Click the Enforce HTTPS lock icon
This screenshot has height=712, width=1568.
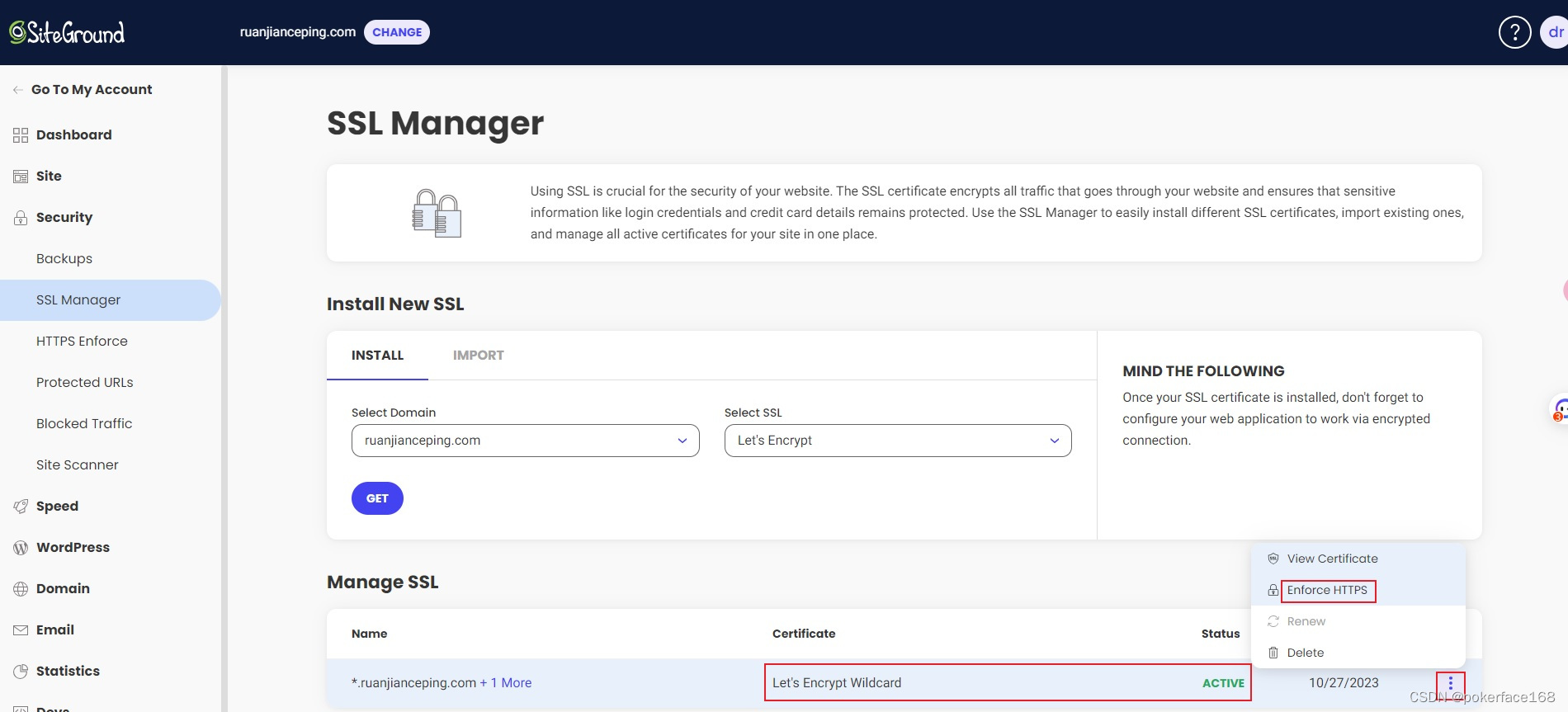[1273, 590]
